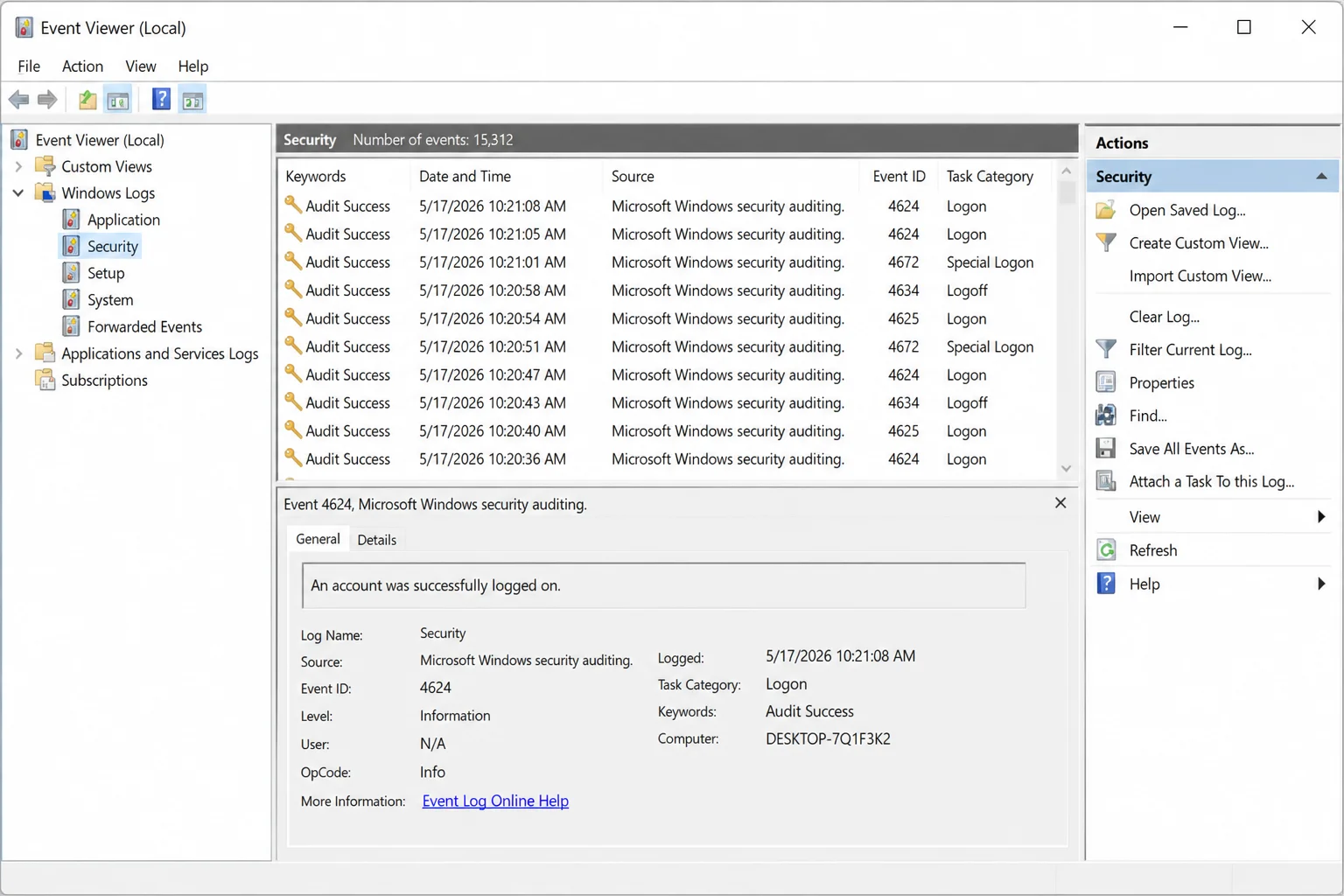Screen dimensions: 1344x896
Task: Select event logged at 10:20:54 AM
Action: (x=667, y=318)
